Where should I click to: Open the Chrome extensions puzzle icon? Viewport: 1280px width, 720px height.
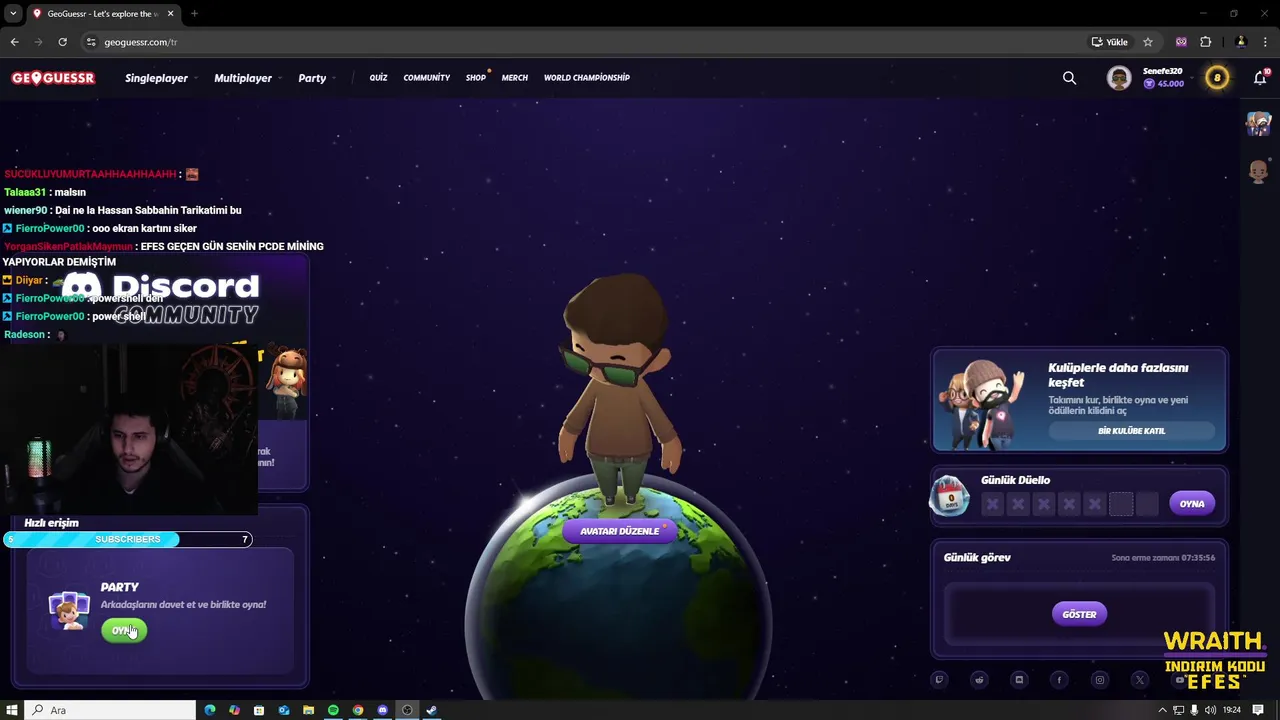point(1205,42)
